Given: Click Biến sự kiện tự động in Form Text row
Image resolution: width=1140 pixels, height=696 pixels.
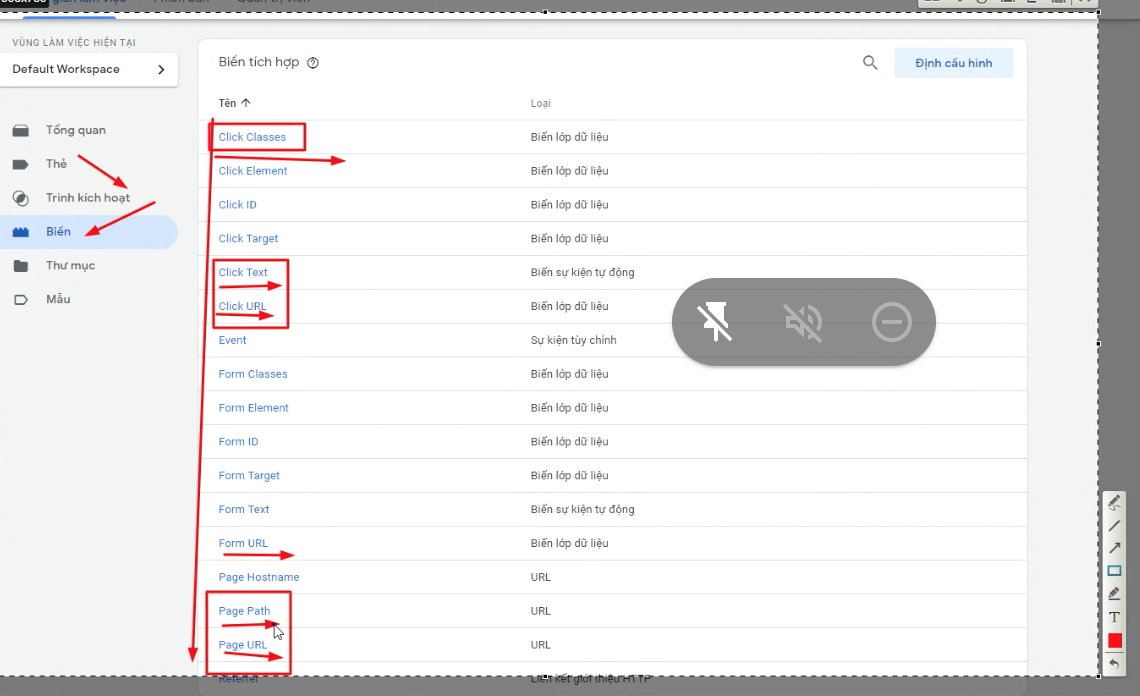Looking at the screenshot, I should [582, 509].
